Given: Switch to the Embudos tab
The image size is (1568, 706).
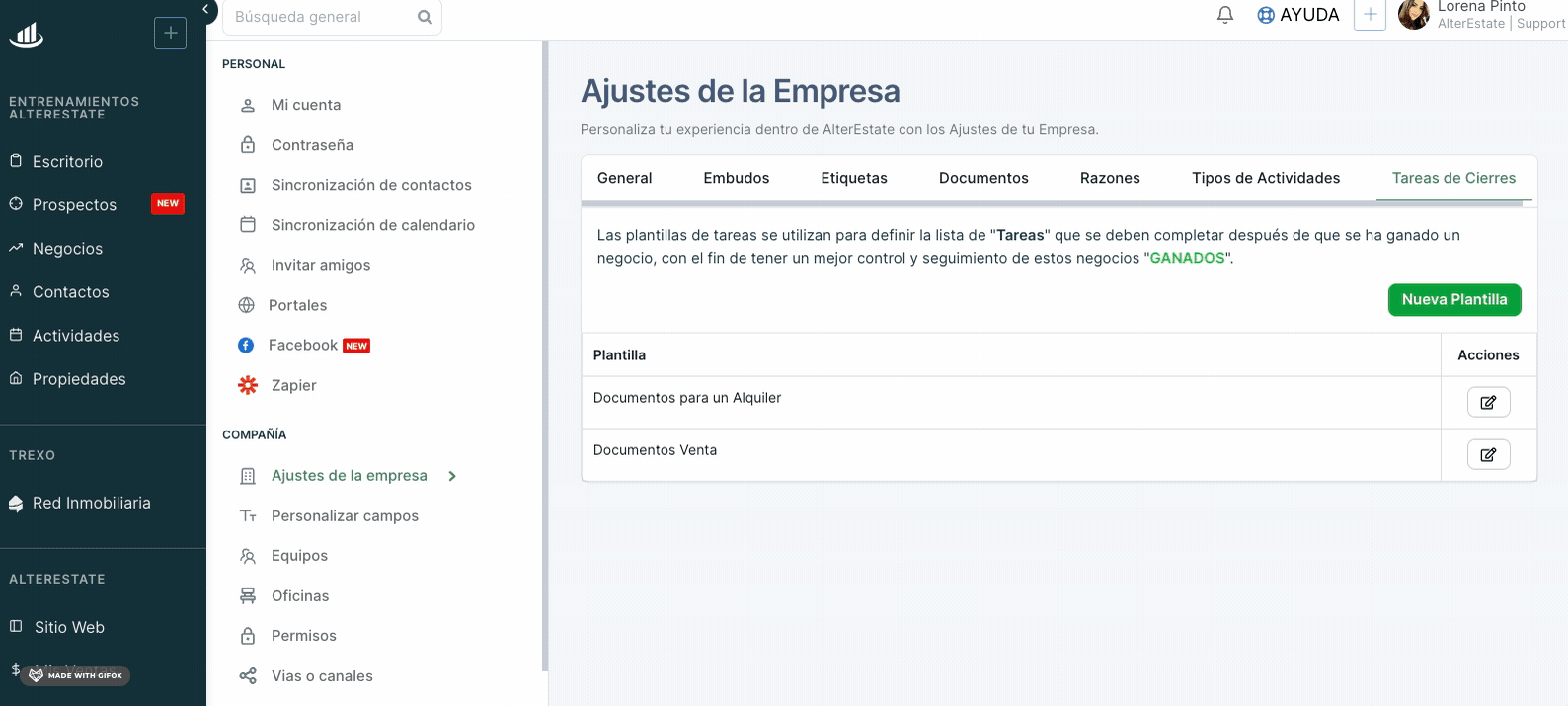Looking at the screenshot, I should coord(736,178).
